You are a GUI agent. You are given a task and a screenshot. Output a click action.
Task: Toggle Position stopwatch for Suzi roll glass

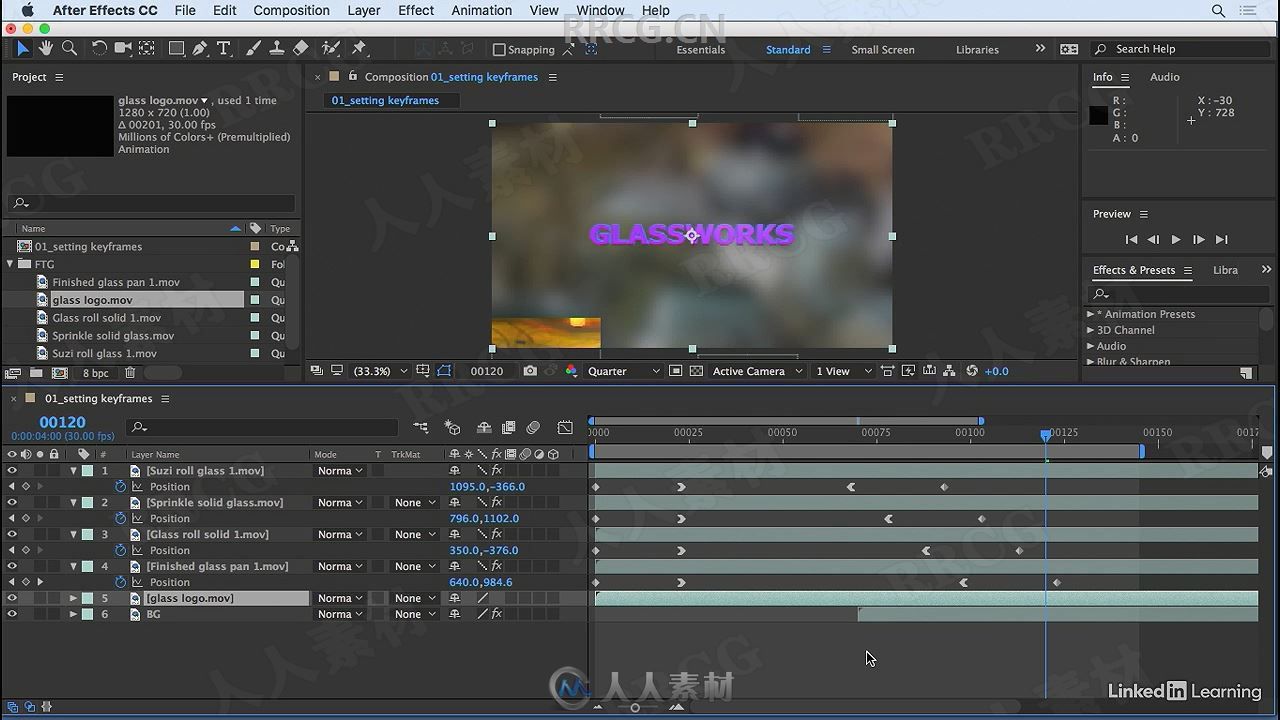click(121, 486)
